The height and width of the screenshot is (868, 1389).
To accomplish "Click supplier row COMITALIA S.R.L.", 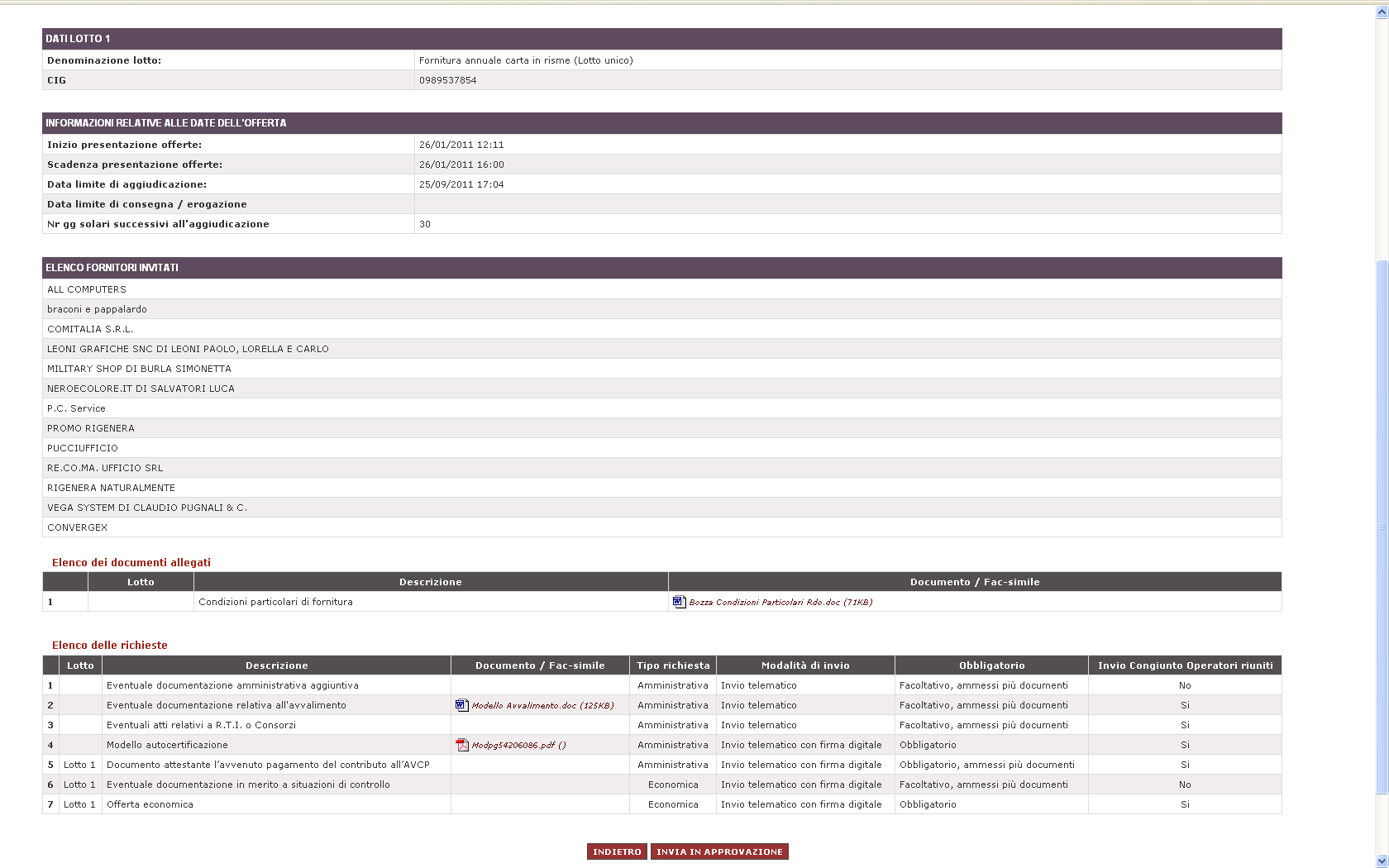I will [661, 329].
